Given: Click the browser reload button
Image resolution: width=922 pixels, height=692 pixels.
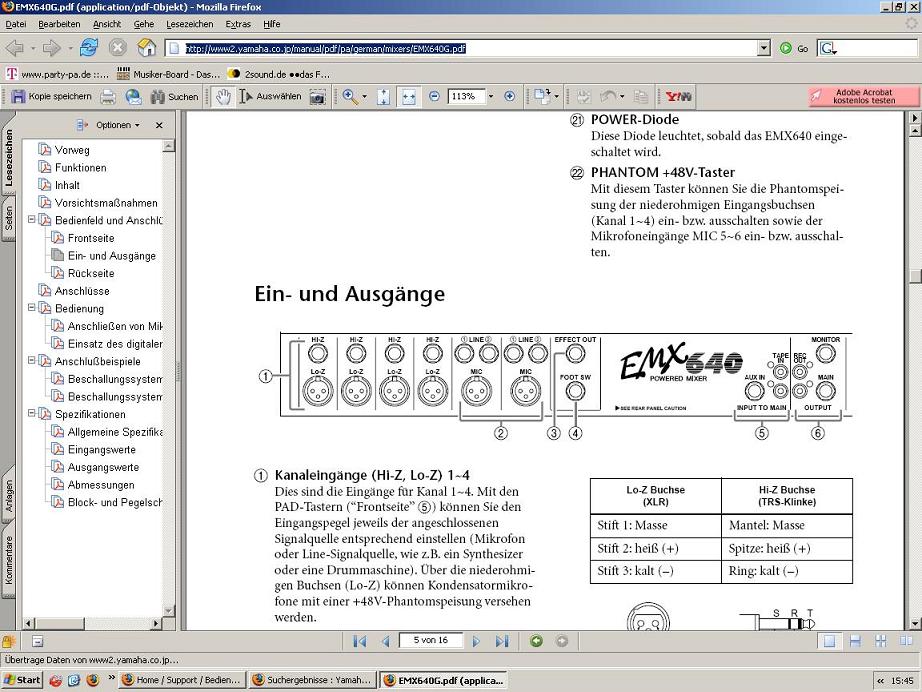Looking at the screenshot, I should [x=89, y=48].
